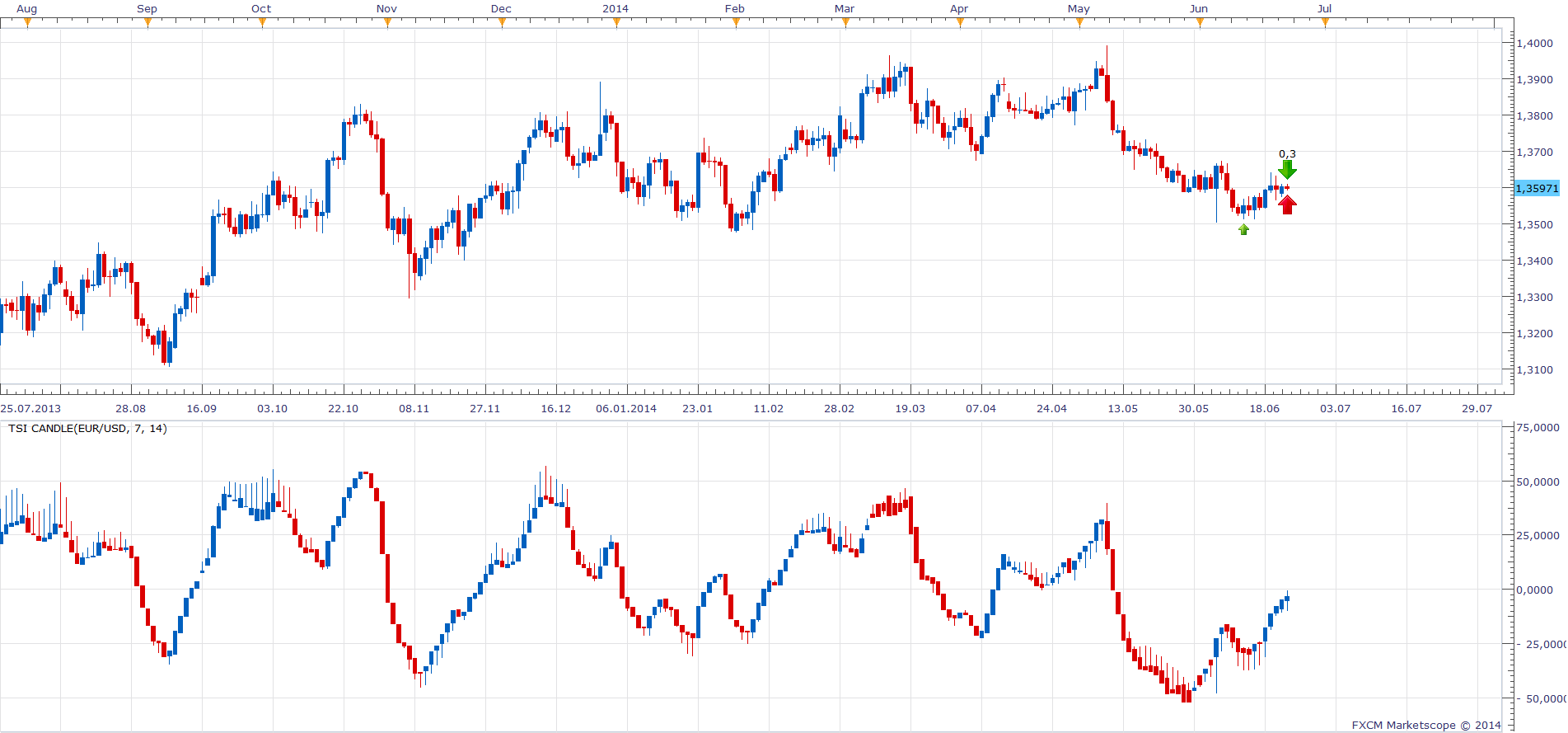Click the 28.02 date label
This screenshot has width=1568, height=733.
coord(839,408)
